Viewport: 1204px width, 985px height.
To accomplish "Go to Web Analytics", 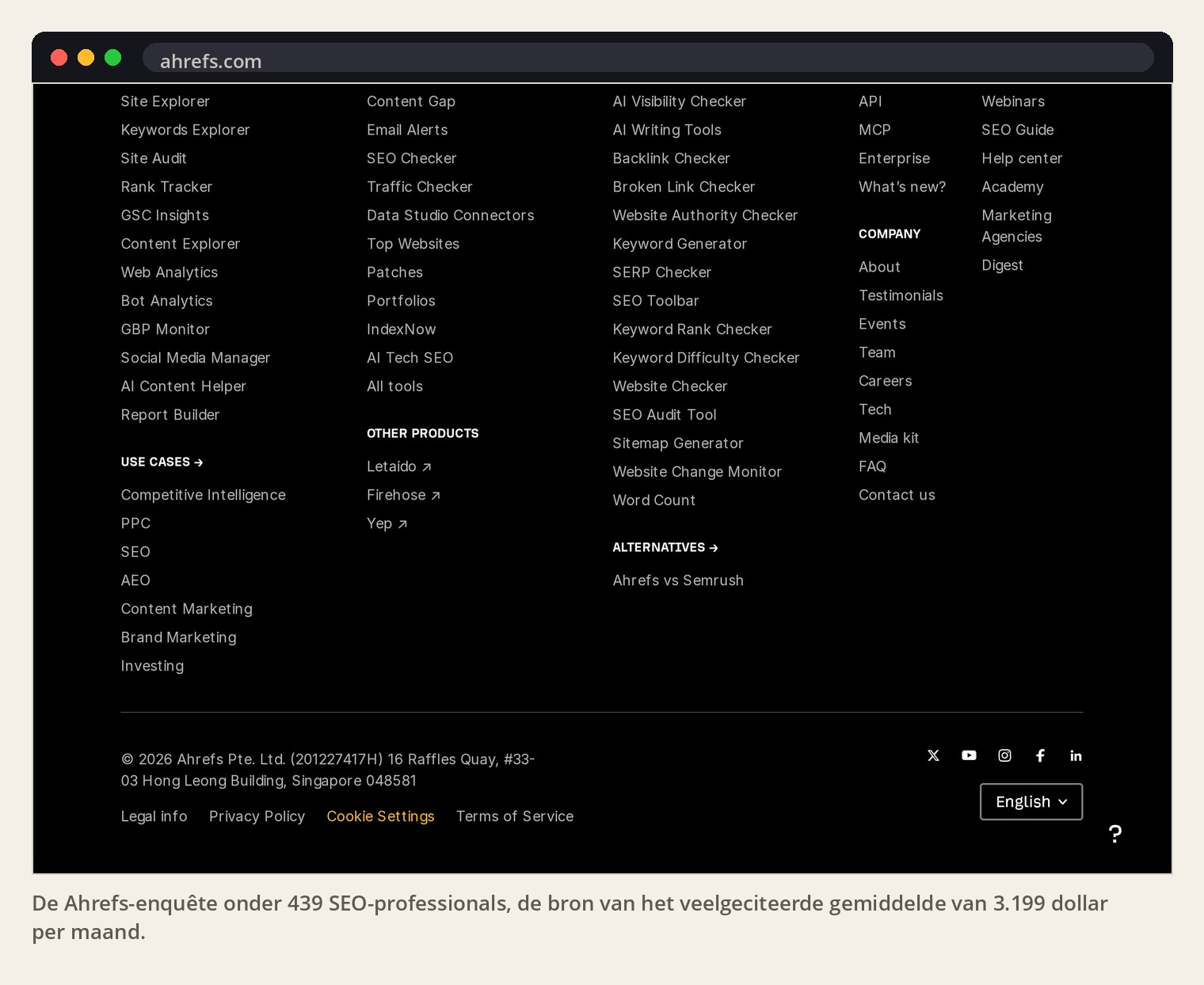I will point(170,272).
